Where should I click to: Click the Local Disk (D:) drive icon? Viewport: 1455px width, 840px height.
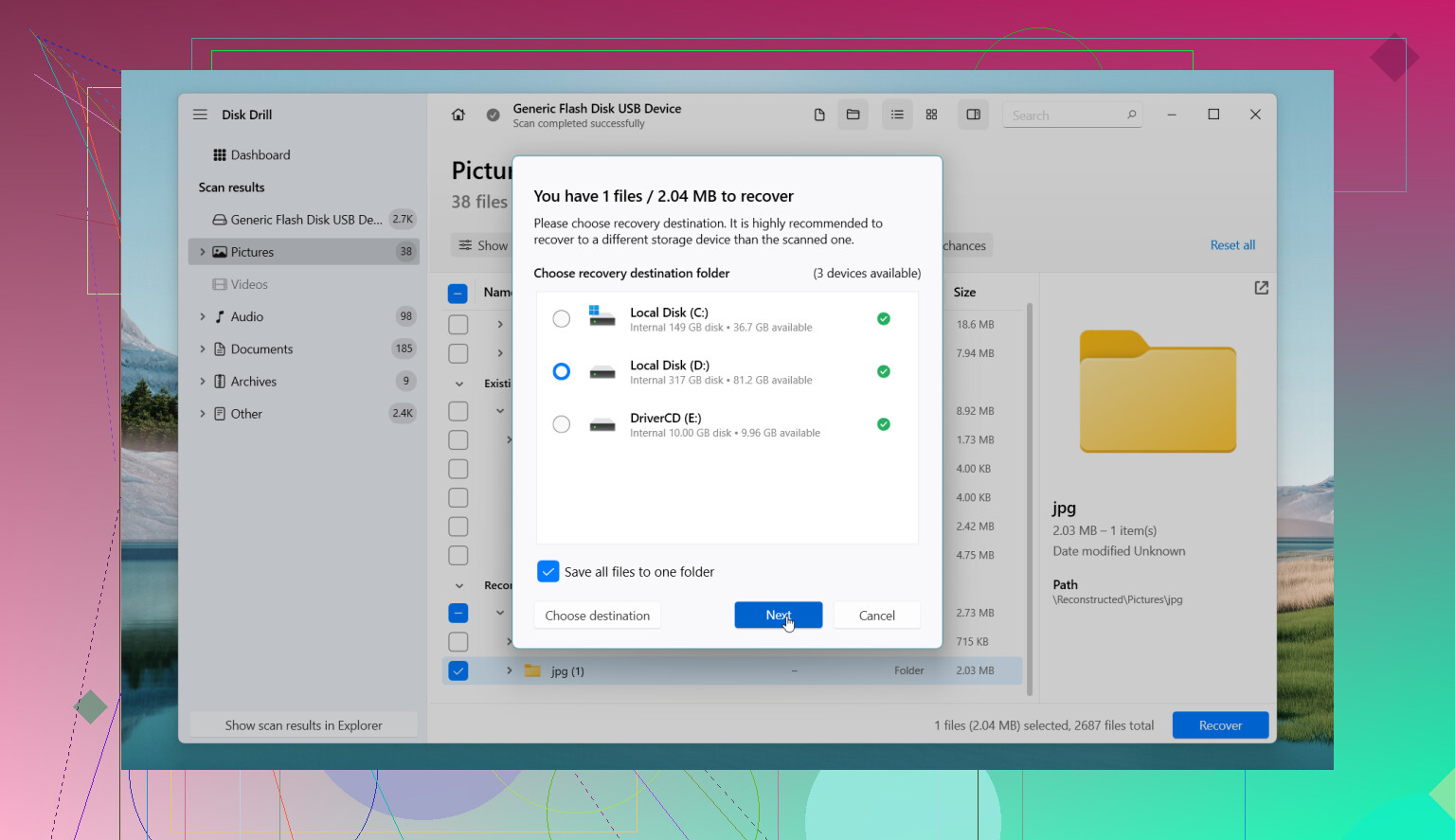pyautogui.click(x=602, y=372)
